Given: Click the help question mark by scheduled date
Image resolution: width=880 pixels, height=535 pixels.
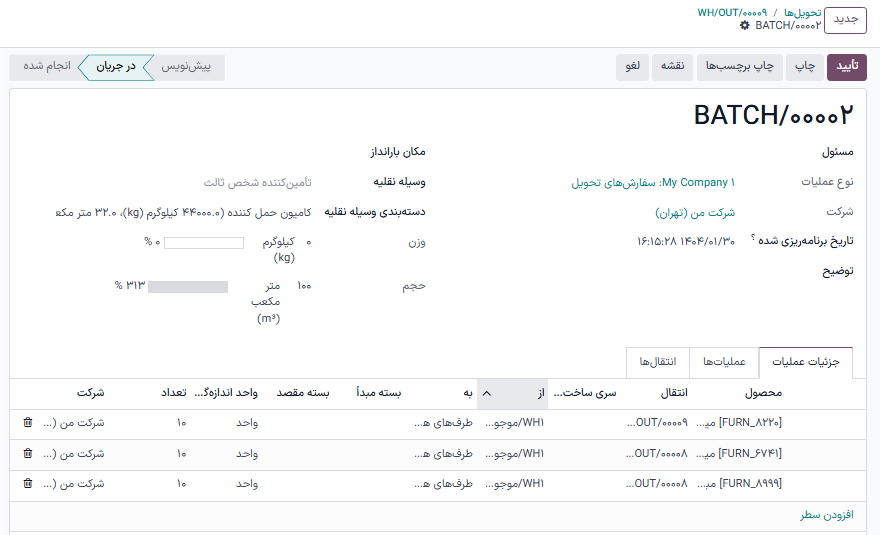Looking at the screenshot, I should coord(752,238).
